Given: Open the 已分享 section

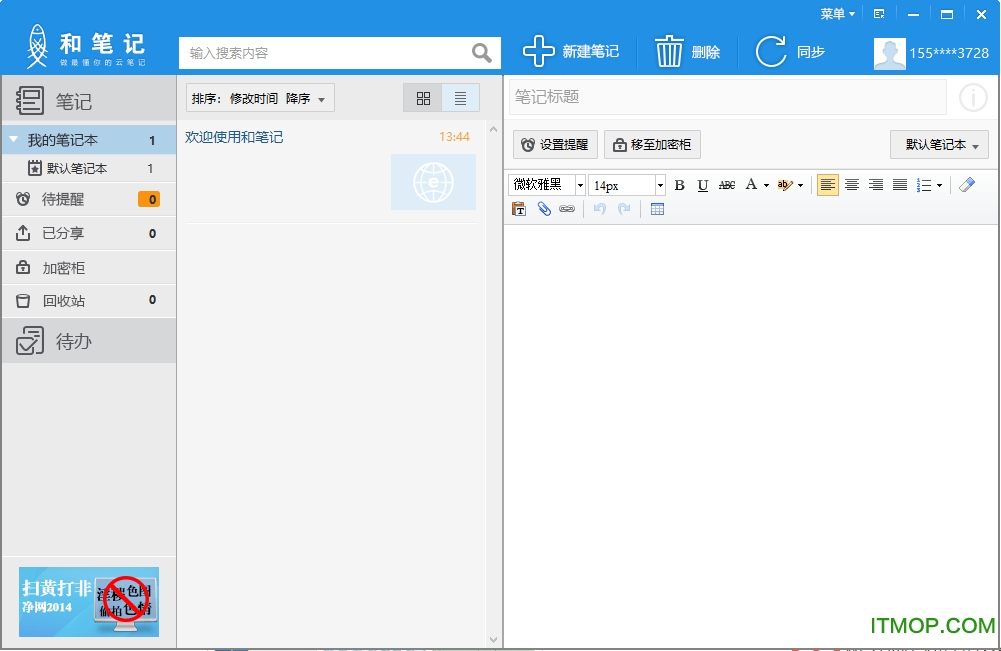Looking at the screenshot, I should pyautogui.click(x=89, y=233).
